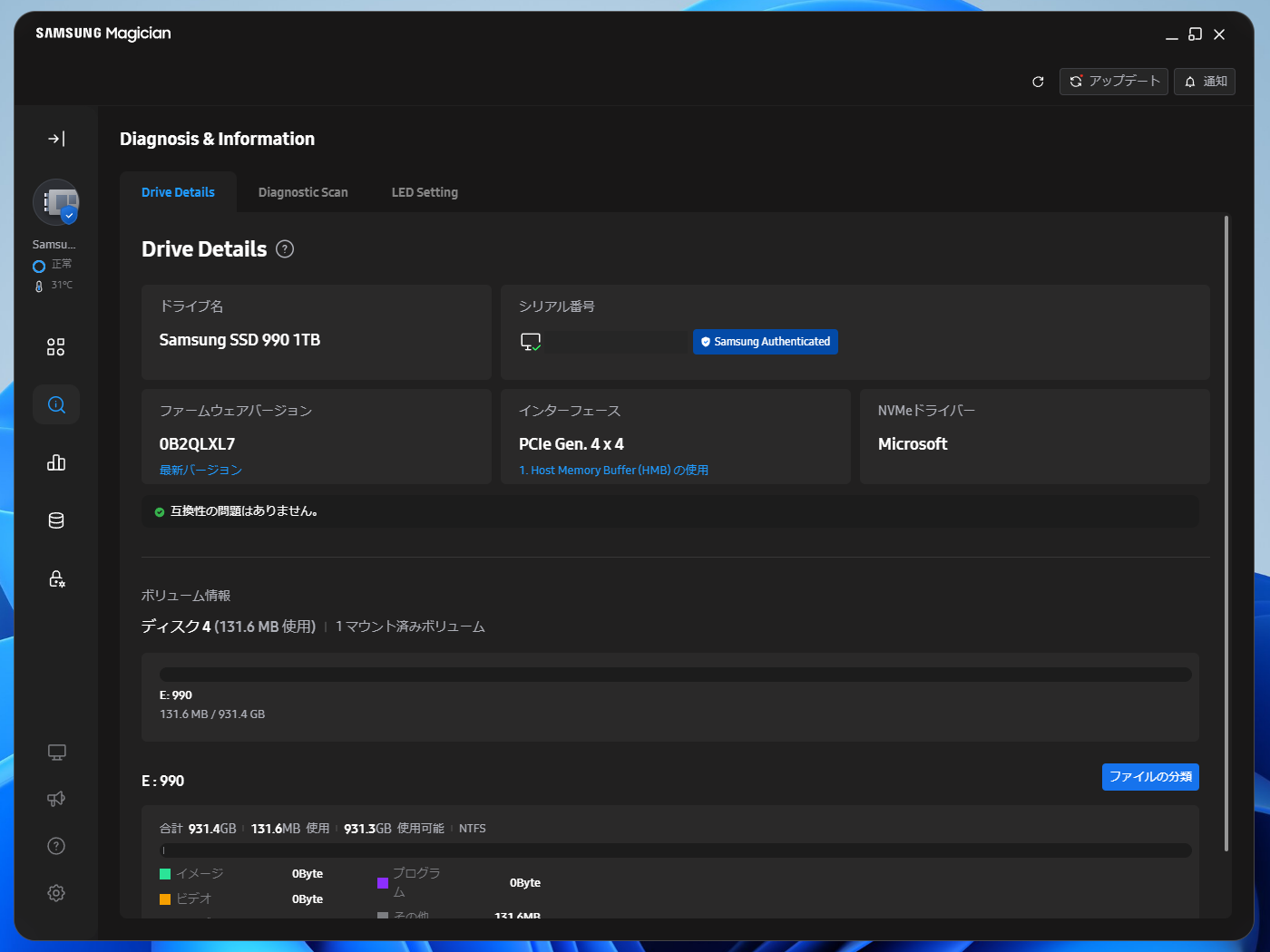
Task: Click the 正常 drive status indicator
Action: (x=53, y=265)
